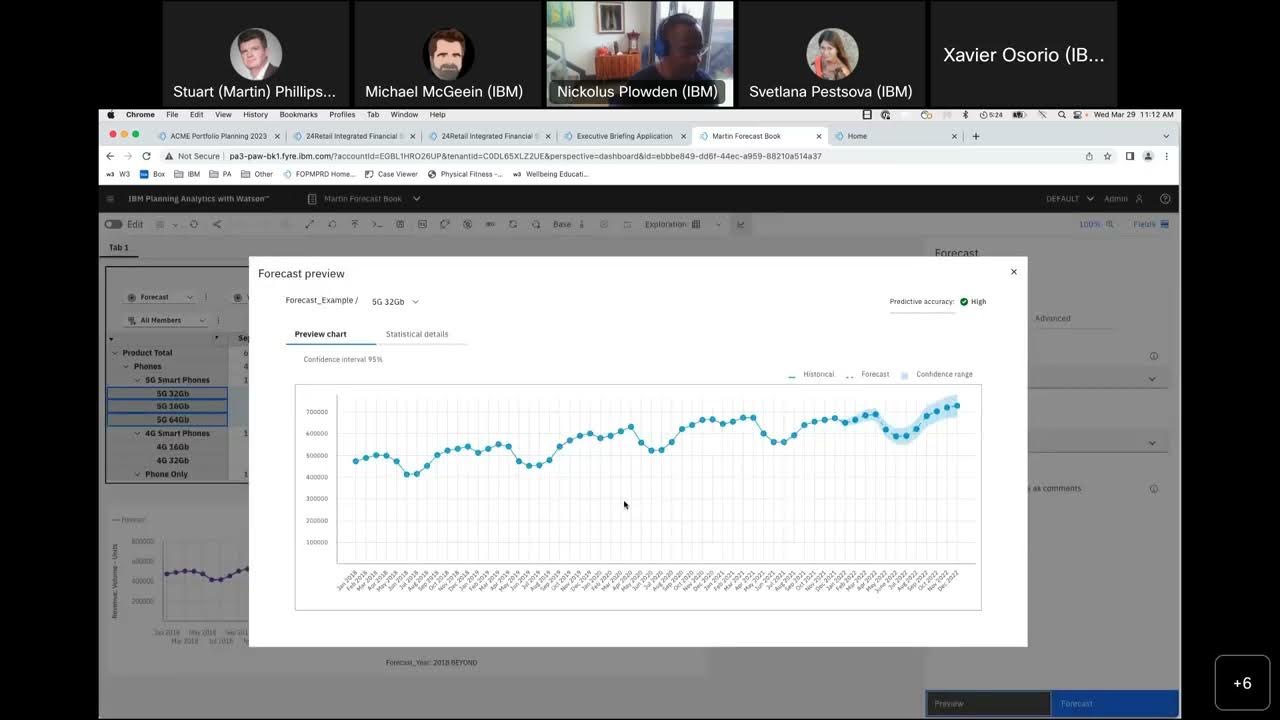Toggle the Edit mode switch

pos(113,224)
